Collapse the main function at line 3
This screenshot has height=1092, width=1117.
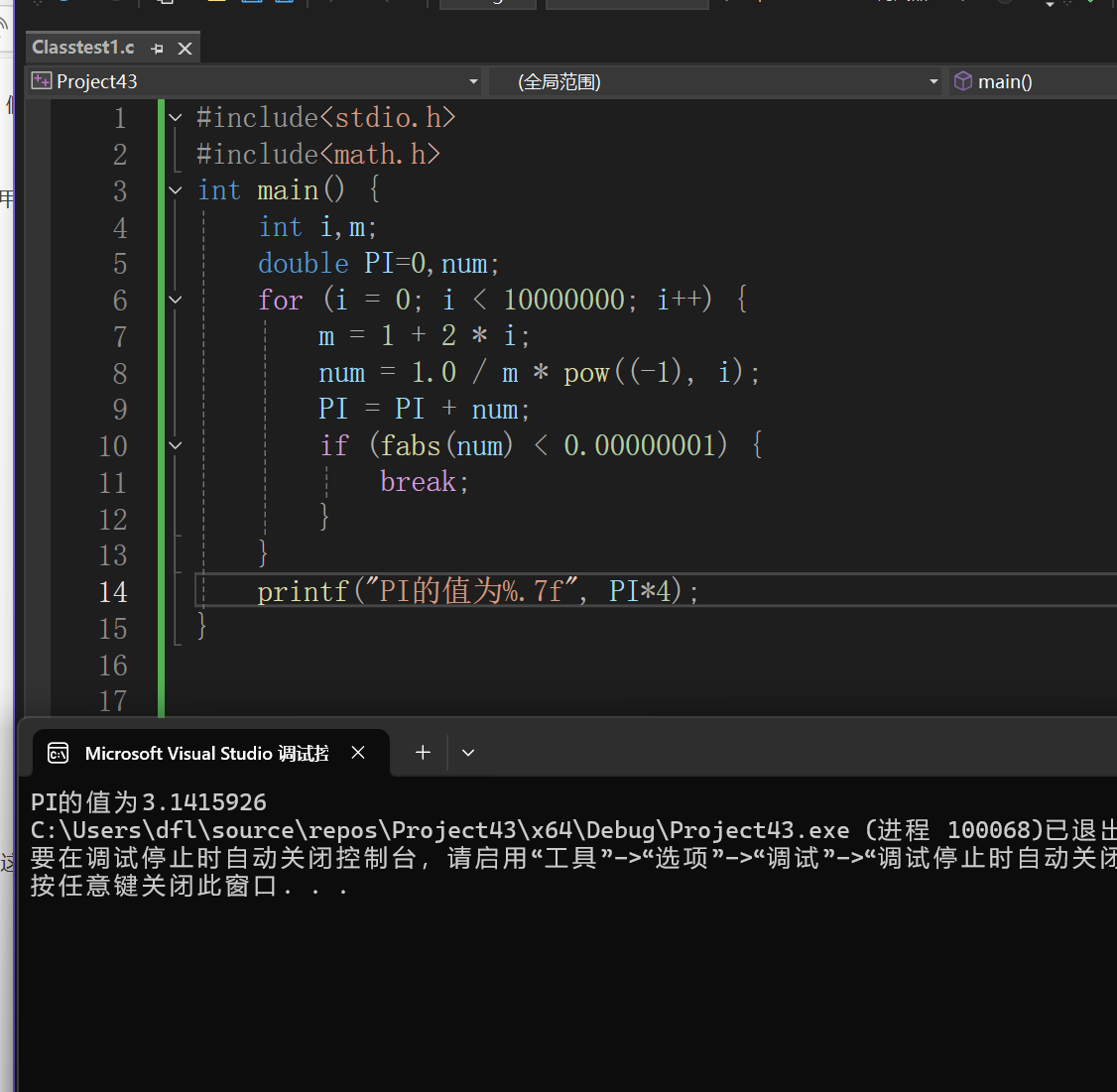tap(176, 190)
